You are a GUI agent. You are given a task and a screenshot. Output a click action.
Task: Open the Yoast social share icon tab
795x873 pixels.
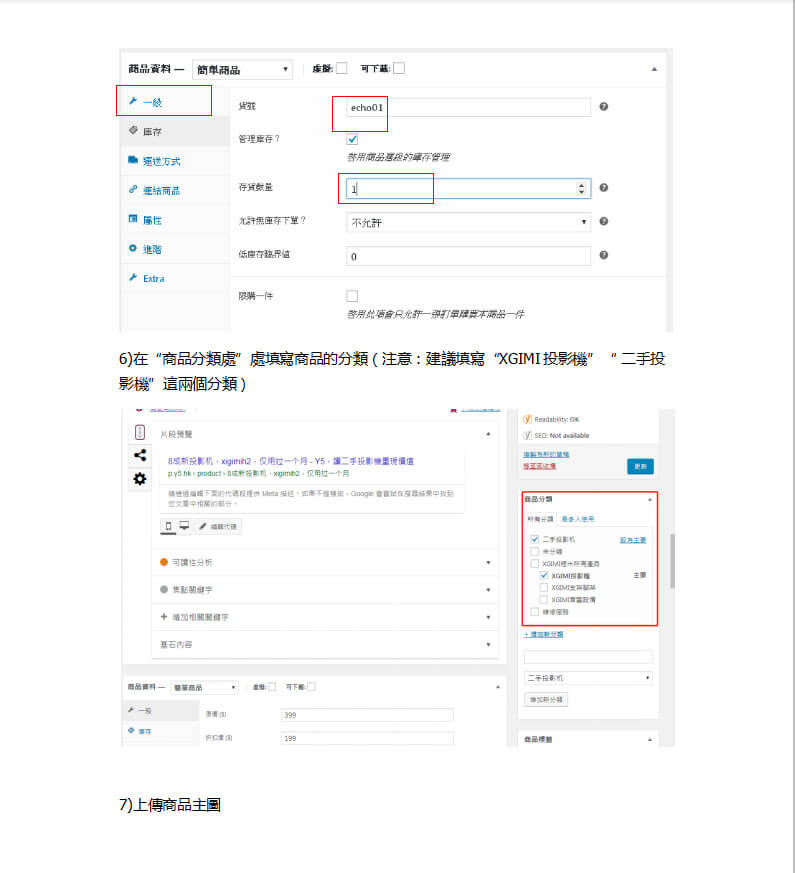pos(140,455)
